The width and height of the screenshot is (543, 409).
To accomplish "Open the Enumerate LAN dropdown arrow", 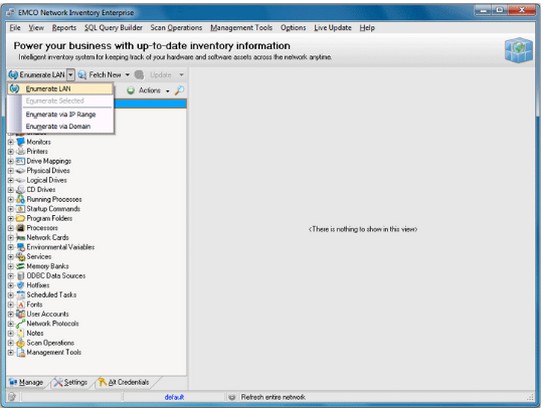I will pyautogui.click(x=71, y=74).
